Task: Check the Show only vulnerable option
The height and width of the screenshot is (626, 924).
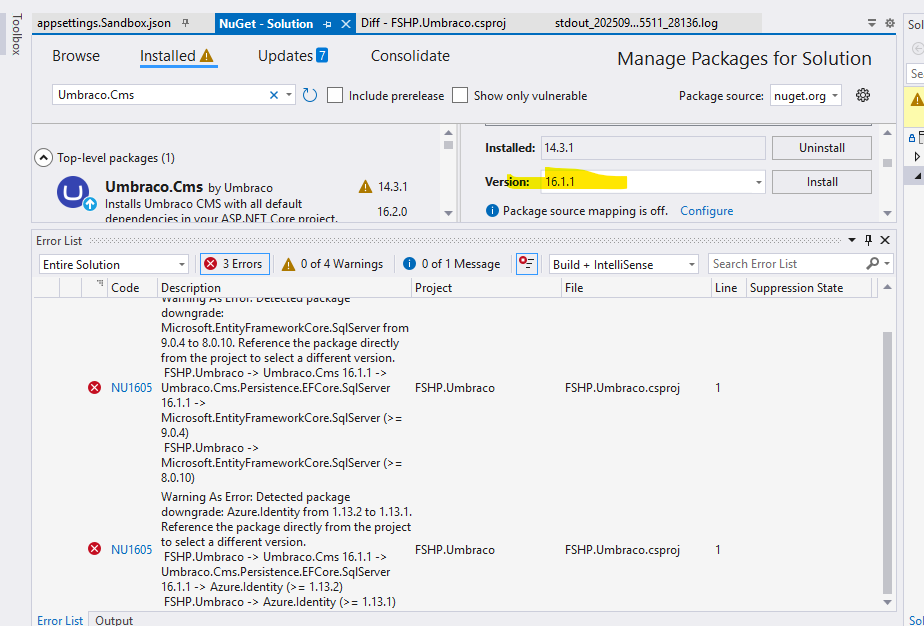Action: click(x=460, y=95)
